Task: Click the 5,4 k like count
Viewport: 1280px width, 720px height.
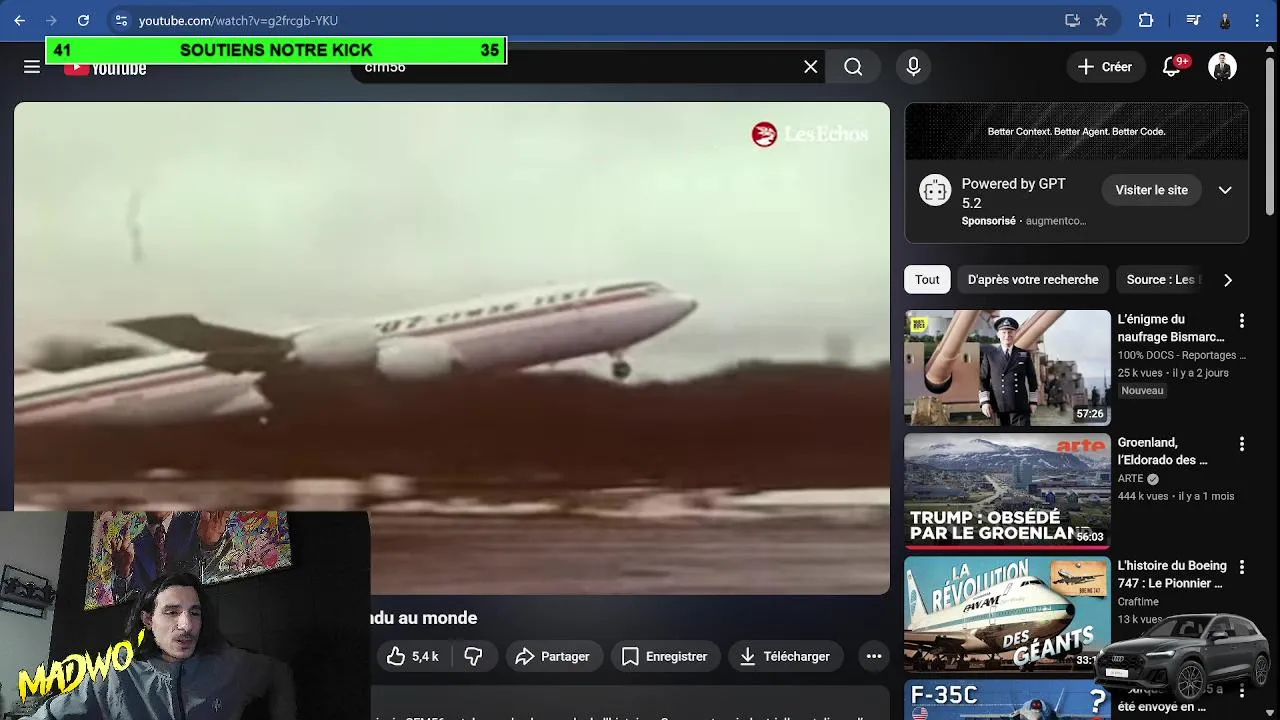Action: click(425, 656)
